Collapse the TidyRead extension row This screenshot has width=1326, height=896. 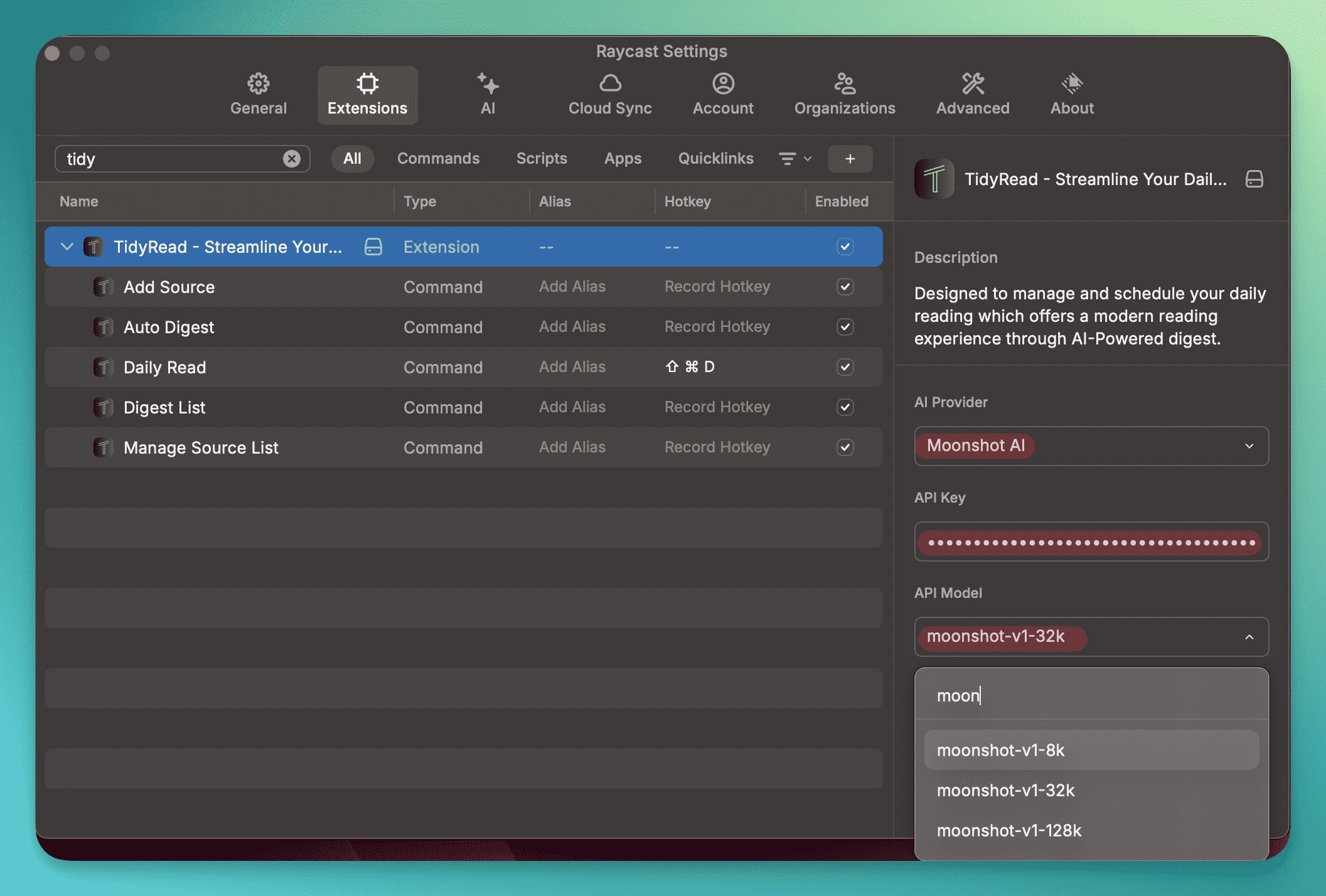(67, 247)
